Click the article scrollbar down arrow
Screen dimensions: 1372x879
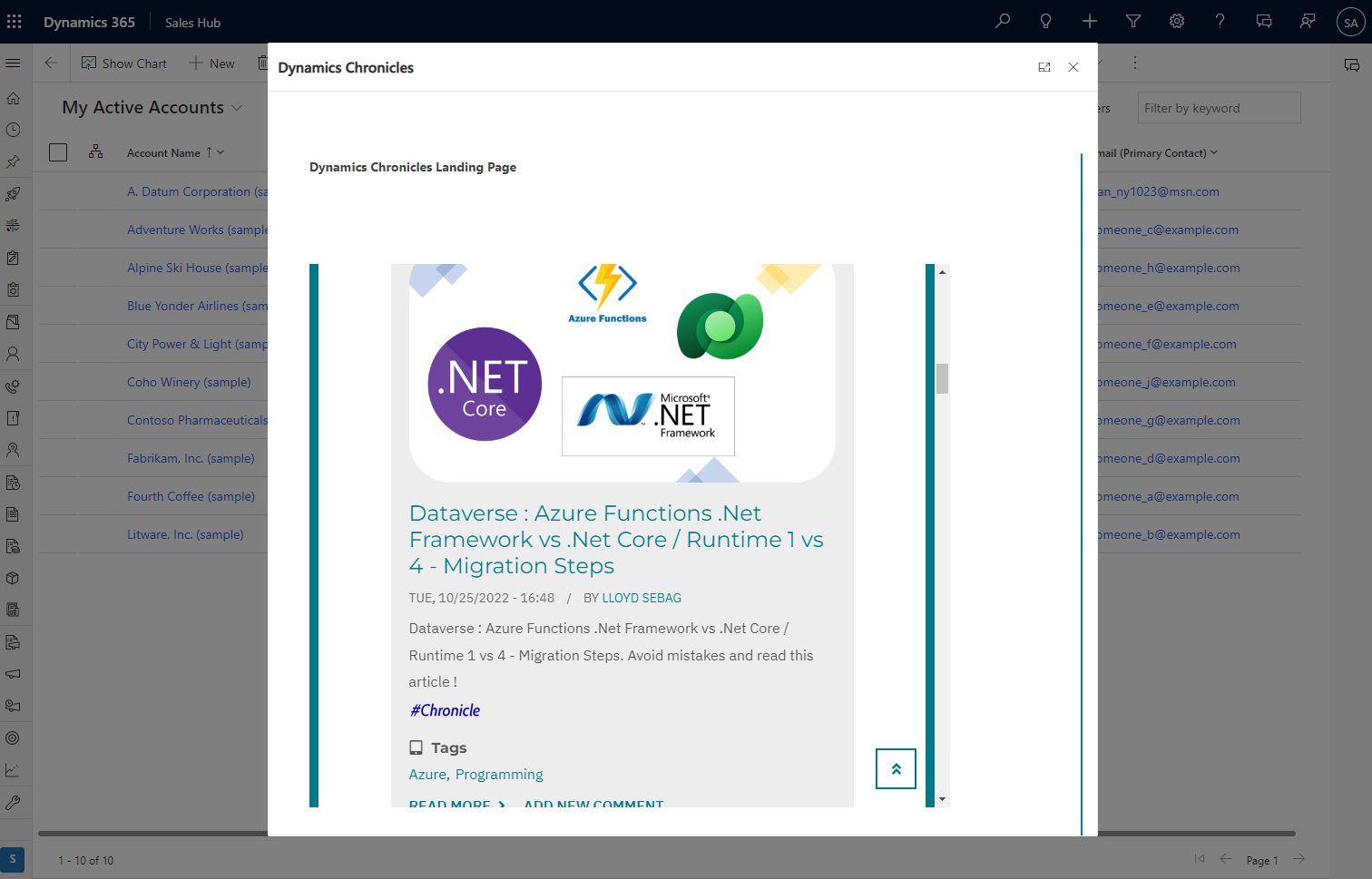click(x=943, y=799)
